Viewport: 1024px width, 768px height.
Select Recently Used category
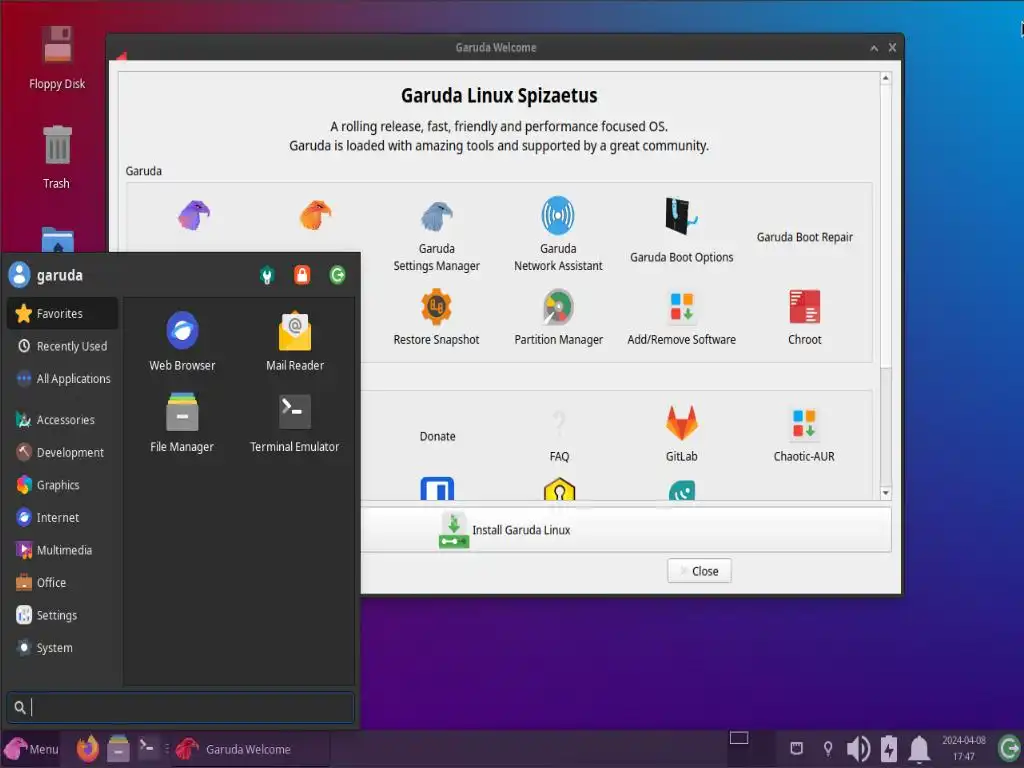[x=63, y=346]
